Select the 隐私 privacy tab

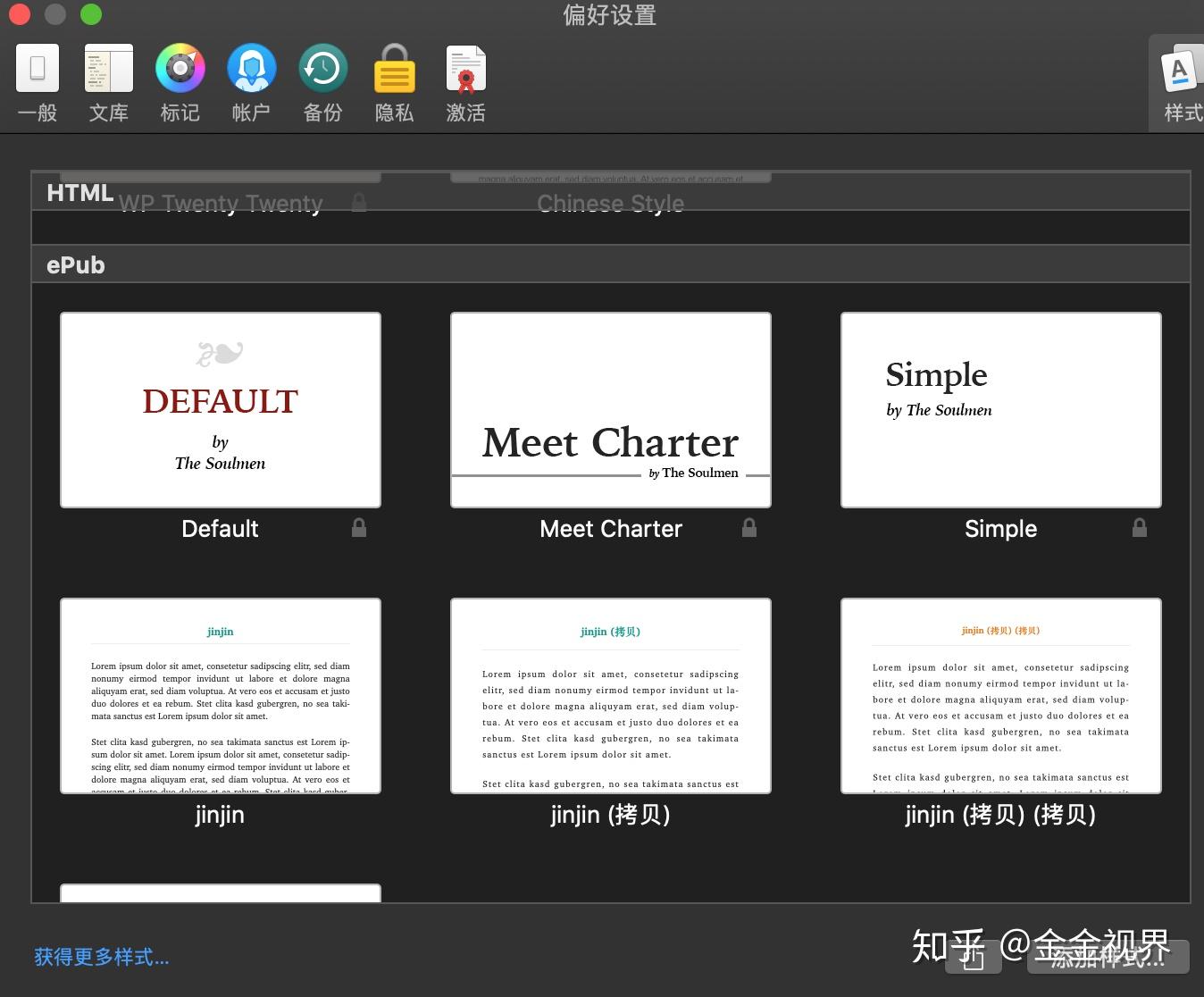point(394,83)
